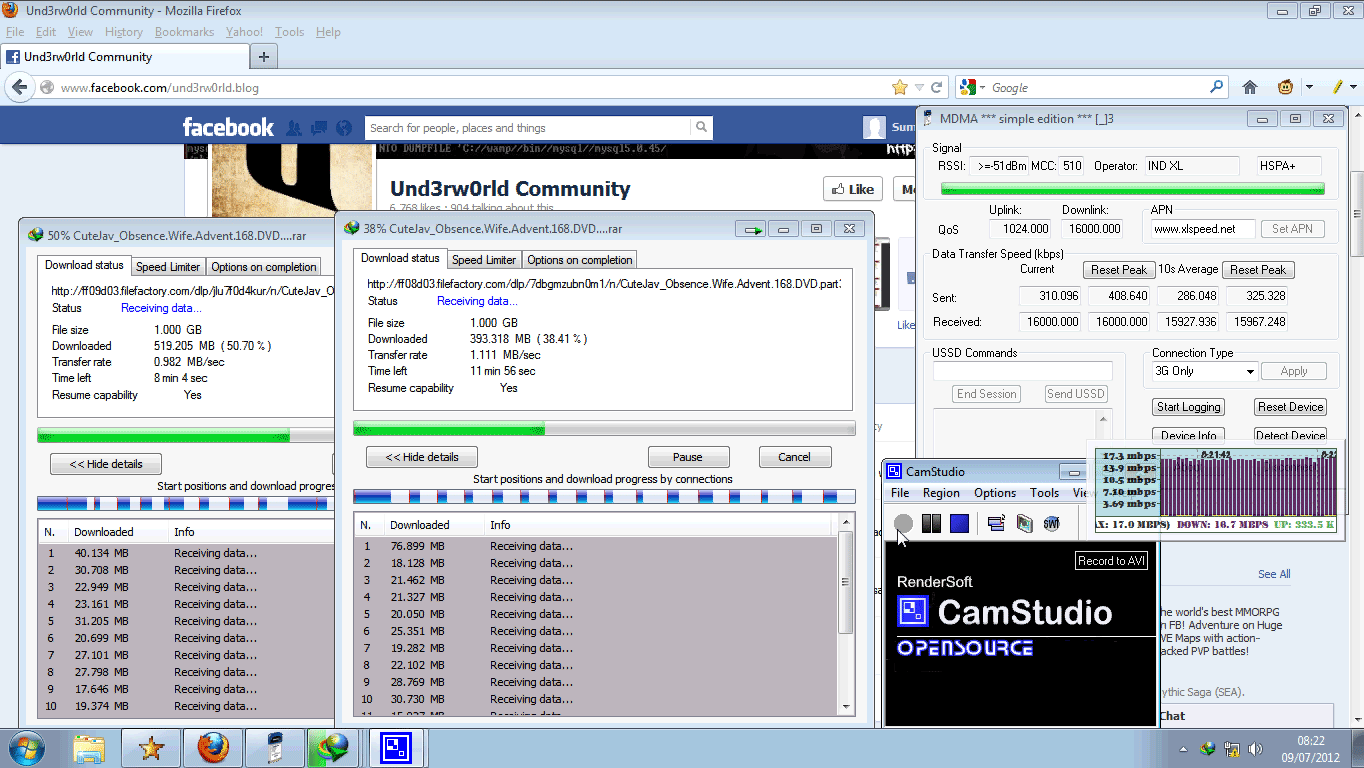1364x768 pixels.
Task: Click the Start Logging button
Action: (x=1188, y=407)
